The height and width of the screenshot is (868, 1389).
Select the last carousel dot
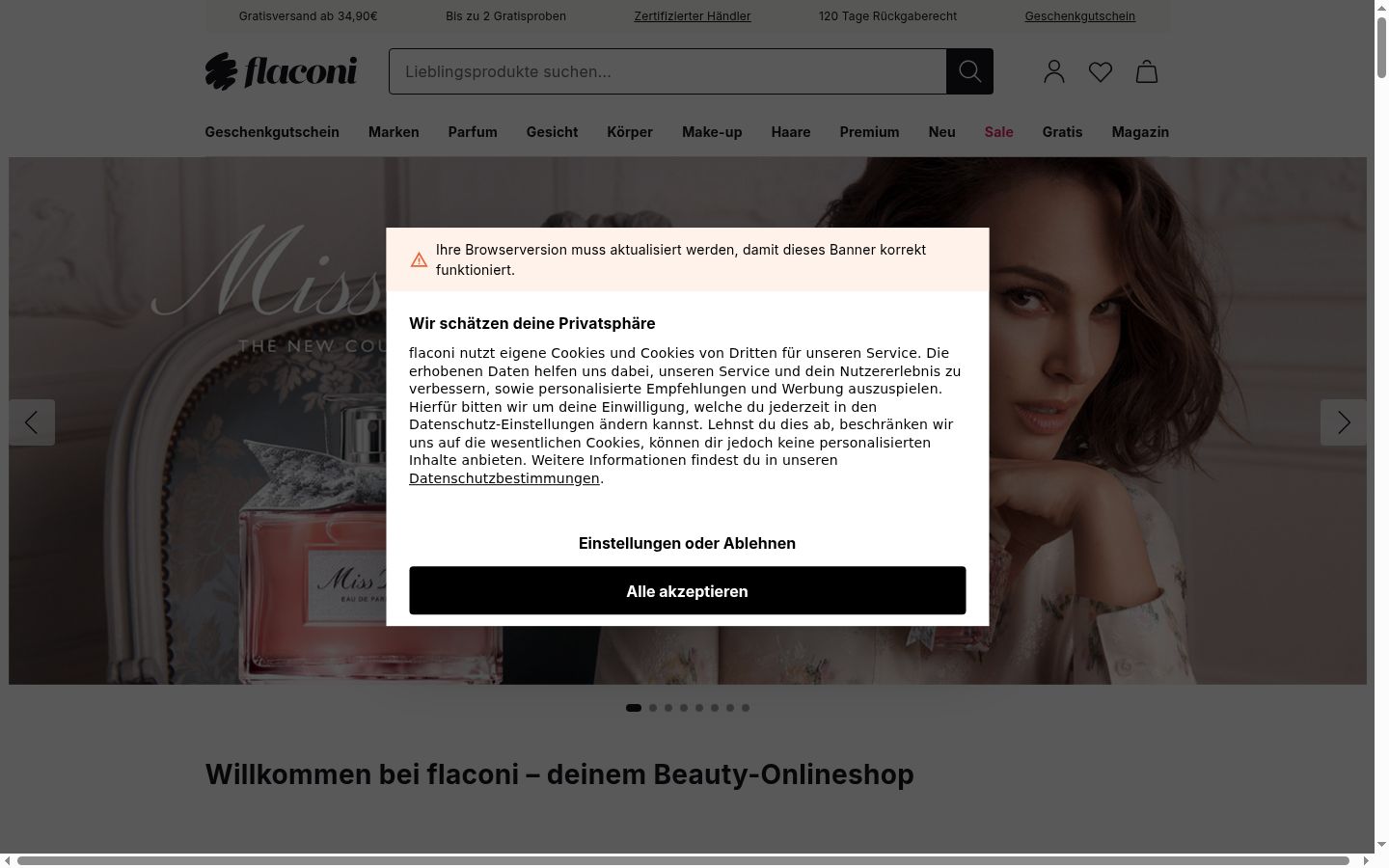(x=746, y=708)
